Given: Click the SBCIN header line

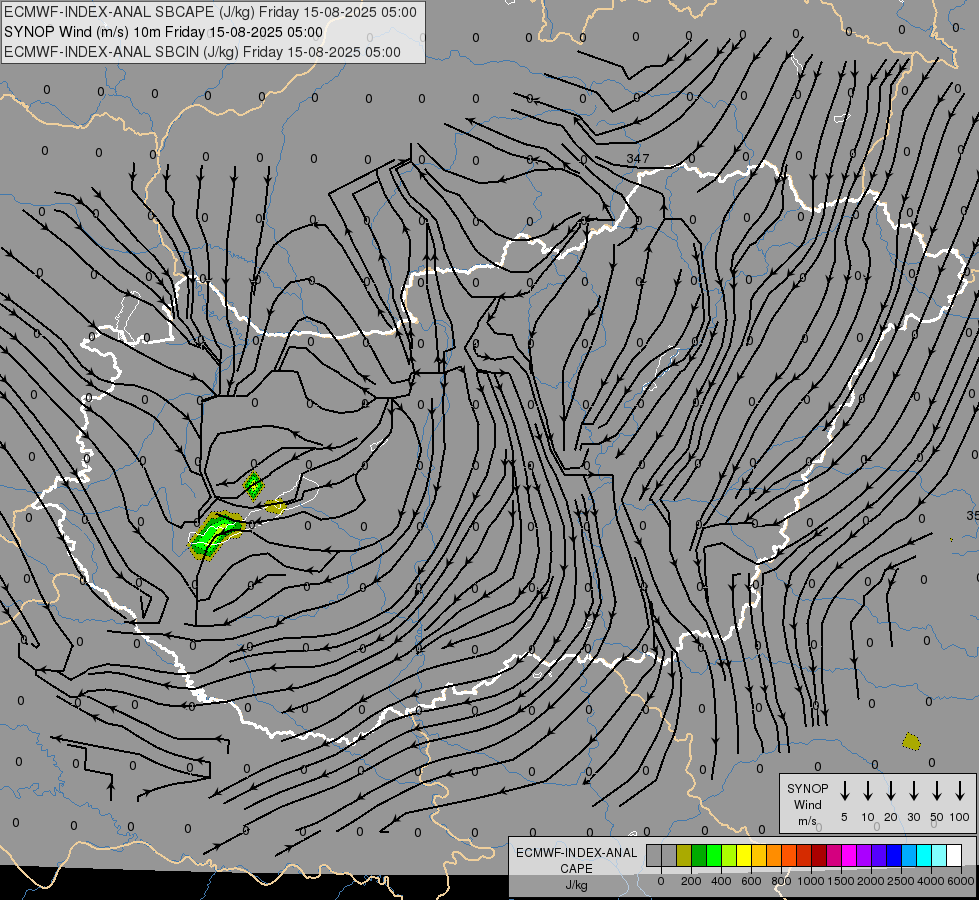Looking at the screenshot, I should point(202,52).
